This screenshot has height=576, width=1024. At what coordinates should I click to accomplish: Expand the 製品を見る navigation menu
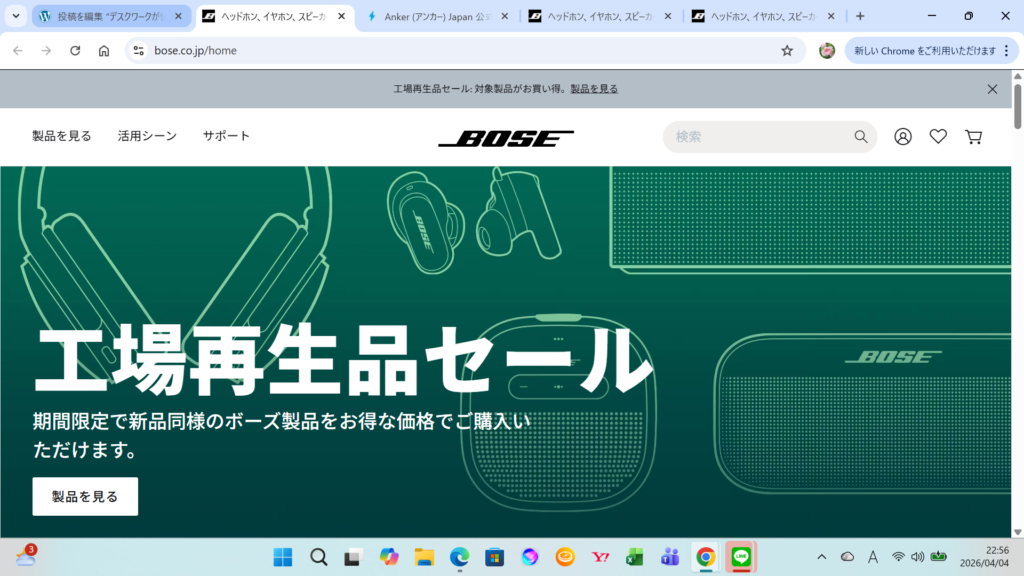(x=62, y=136)
